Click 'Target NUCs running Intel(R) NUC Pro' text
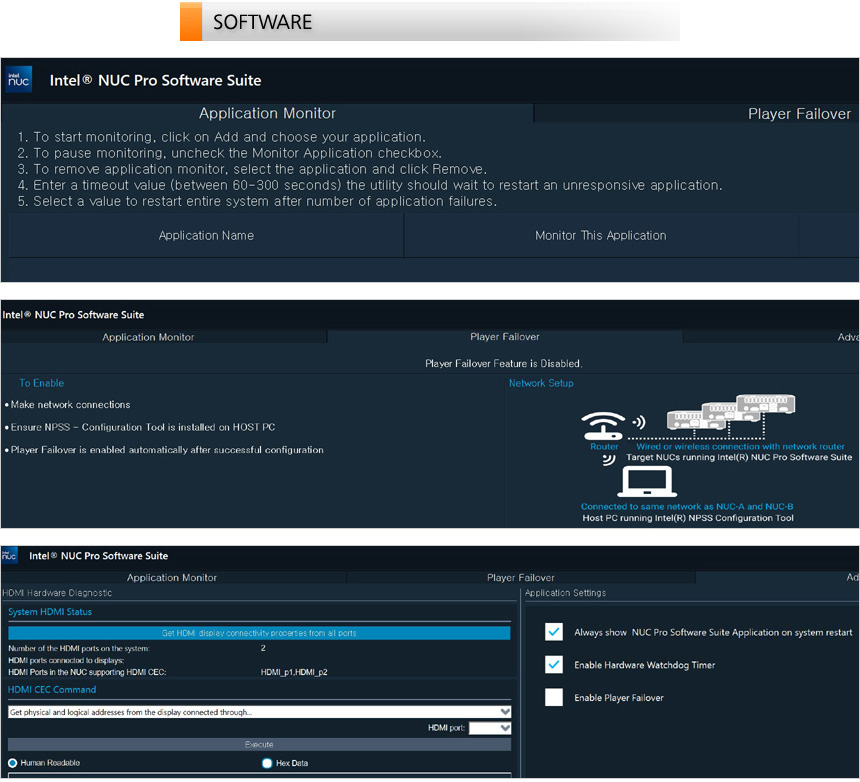Screen dimensions: 860x782 [x=739, y=457]
